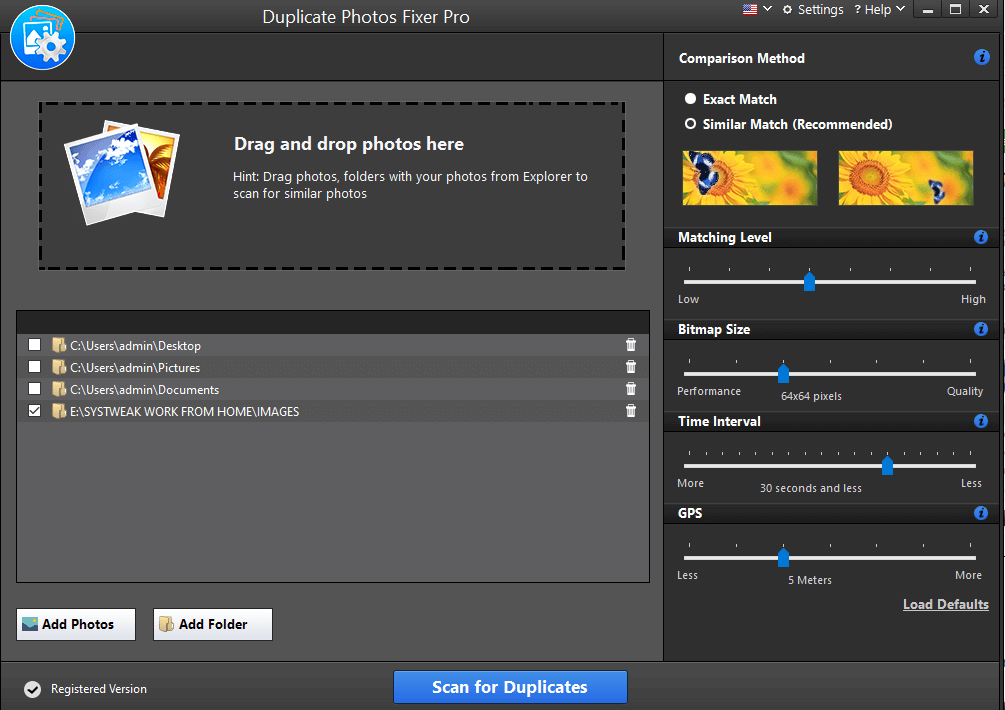This screenshot has width=1005, height=710.
Task: Click the Pictures folder icon in list
Action: (x=59, y=367)
